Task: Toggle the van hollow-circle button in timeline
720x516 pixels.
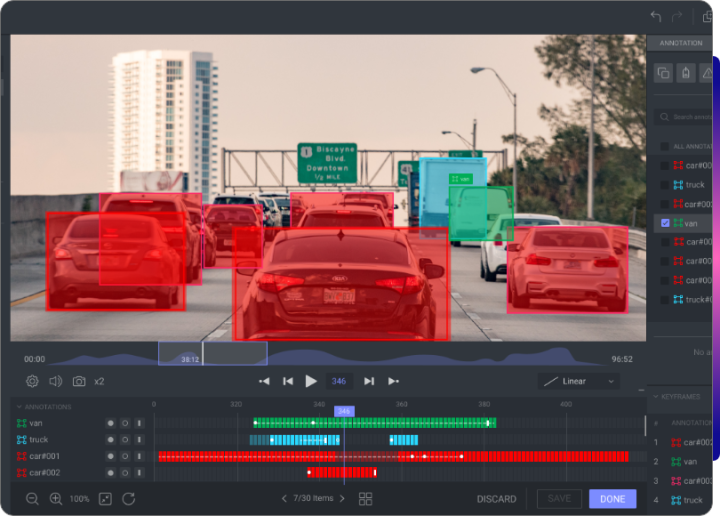Action: coord(125,423)
